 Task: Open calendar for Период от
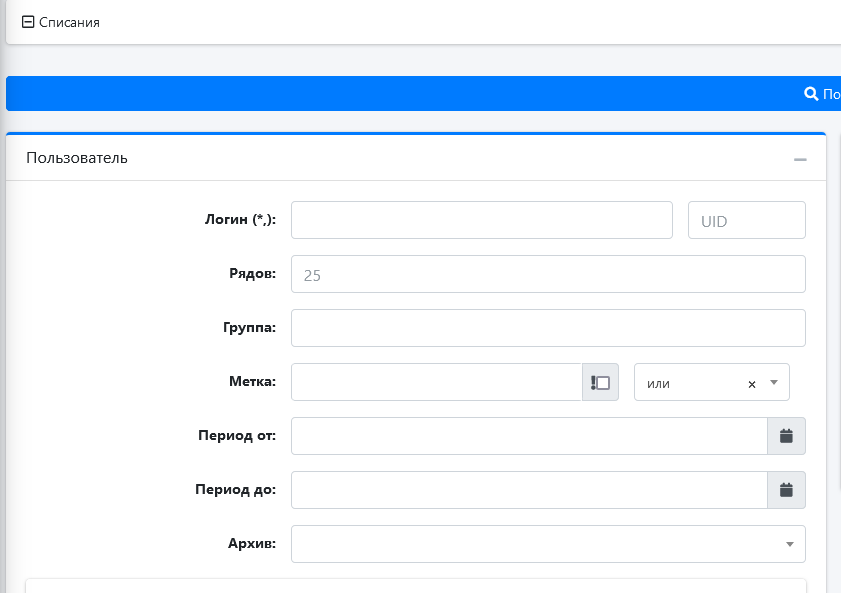coord(786,436)
